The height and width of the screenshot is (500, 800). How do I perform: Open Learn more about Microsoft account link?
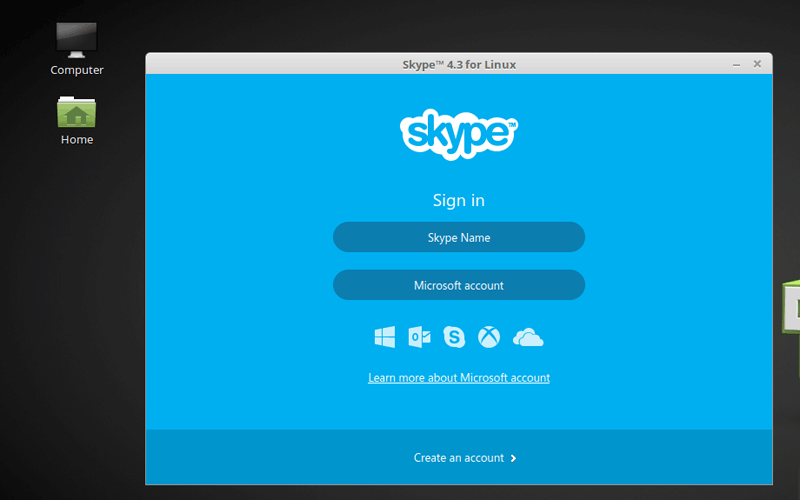(459, 378)
